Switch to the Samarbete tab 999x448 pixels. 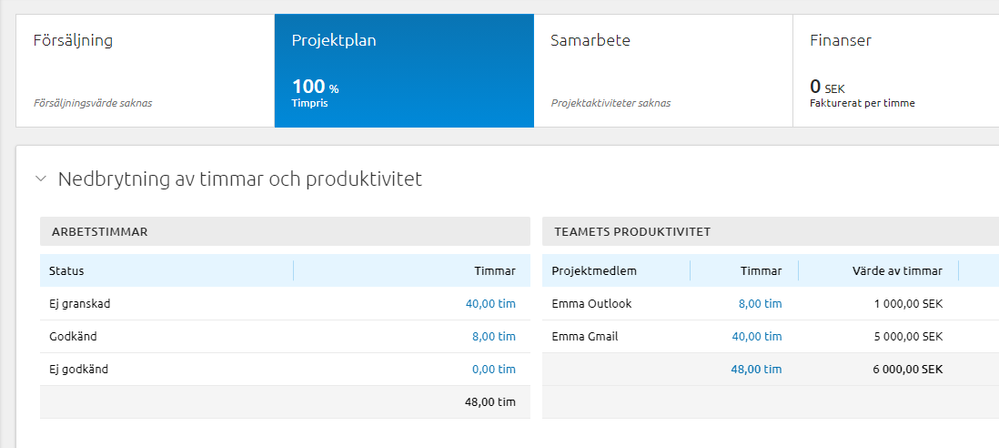[663, 70]
